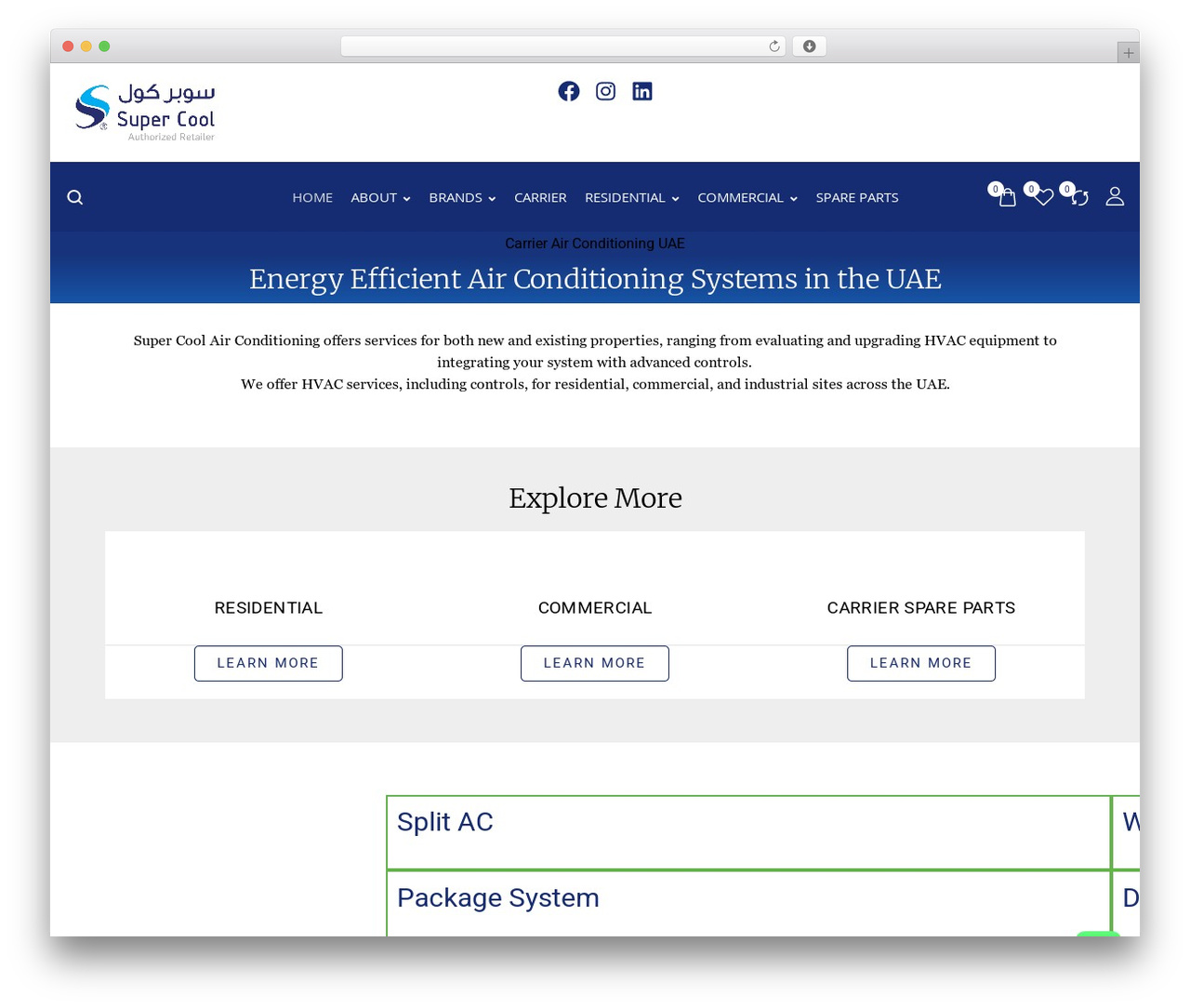Click the Energy Efficient Air Conditioning heading

click(x=595, y=279)
